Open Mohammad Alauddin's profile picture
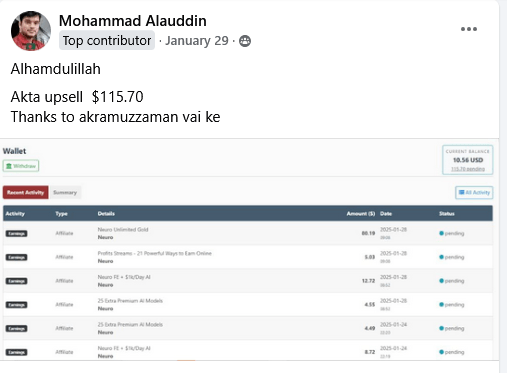Image resolution: width=507 pixels, height=373 pixels. [31, 31]
